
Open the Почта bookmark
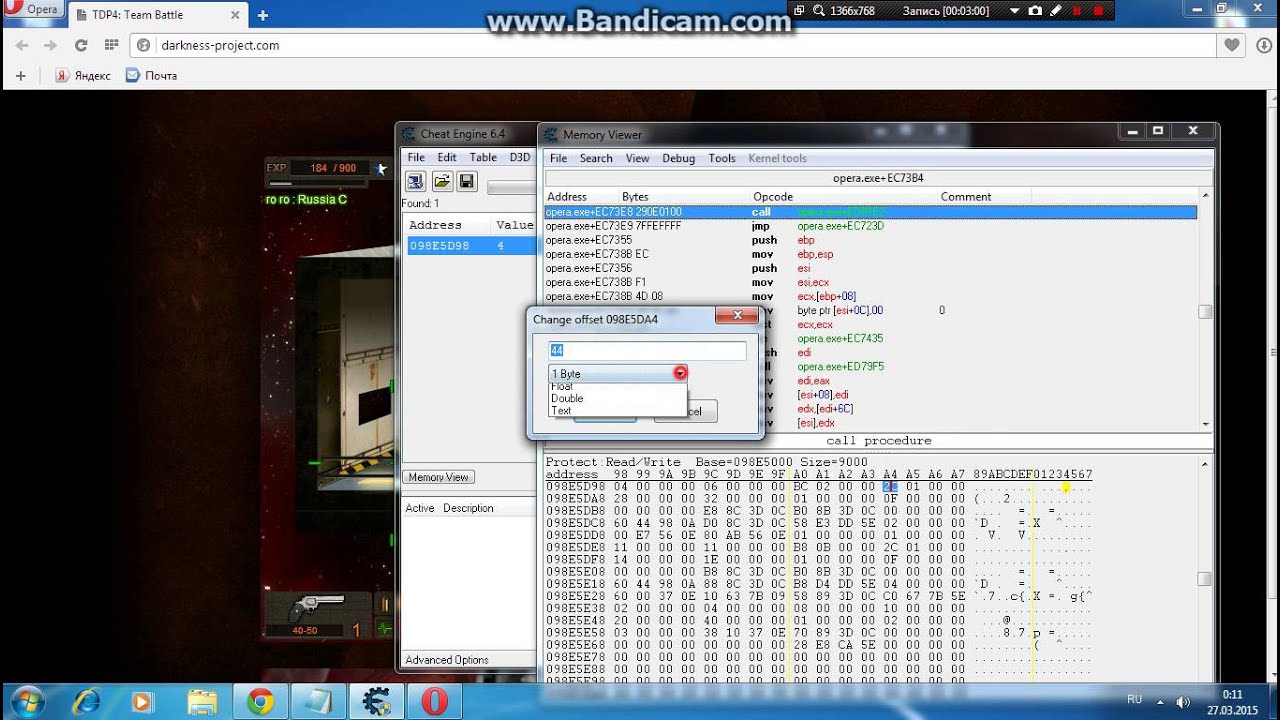click(151, 75)
